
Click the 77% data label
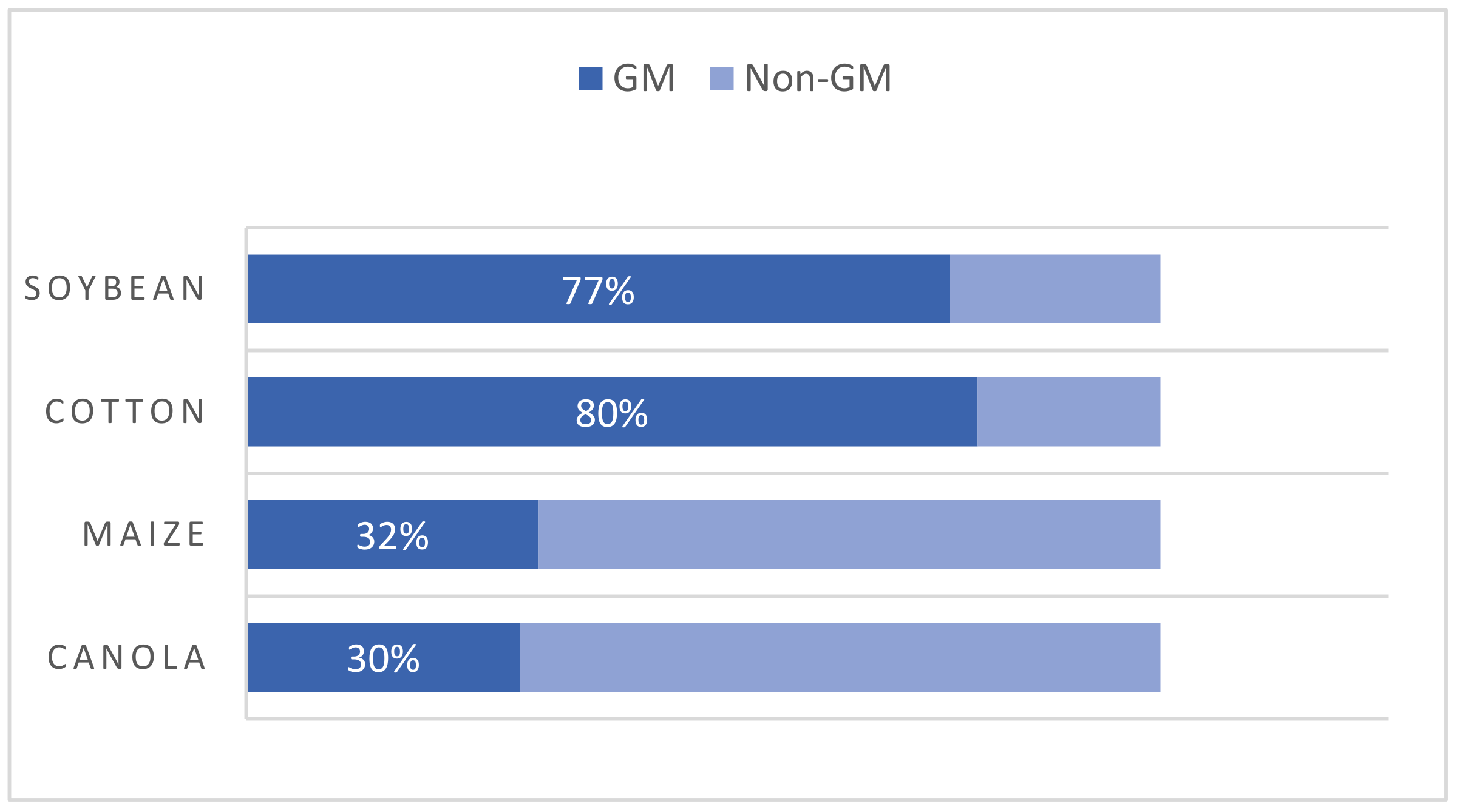click(598, 291)
